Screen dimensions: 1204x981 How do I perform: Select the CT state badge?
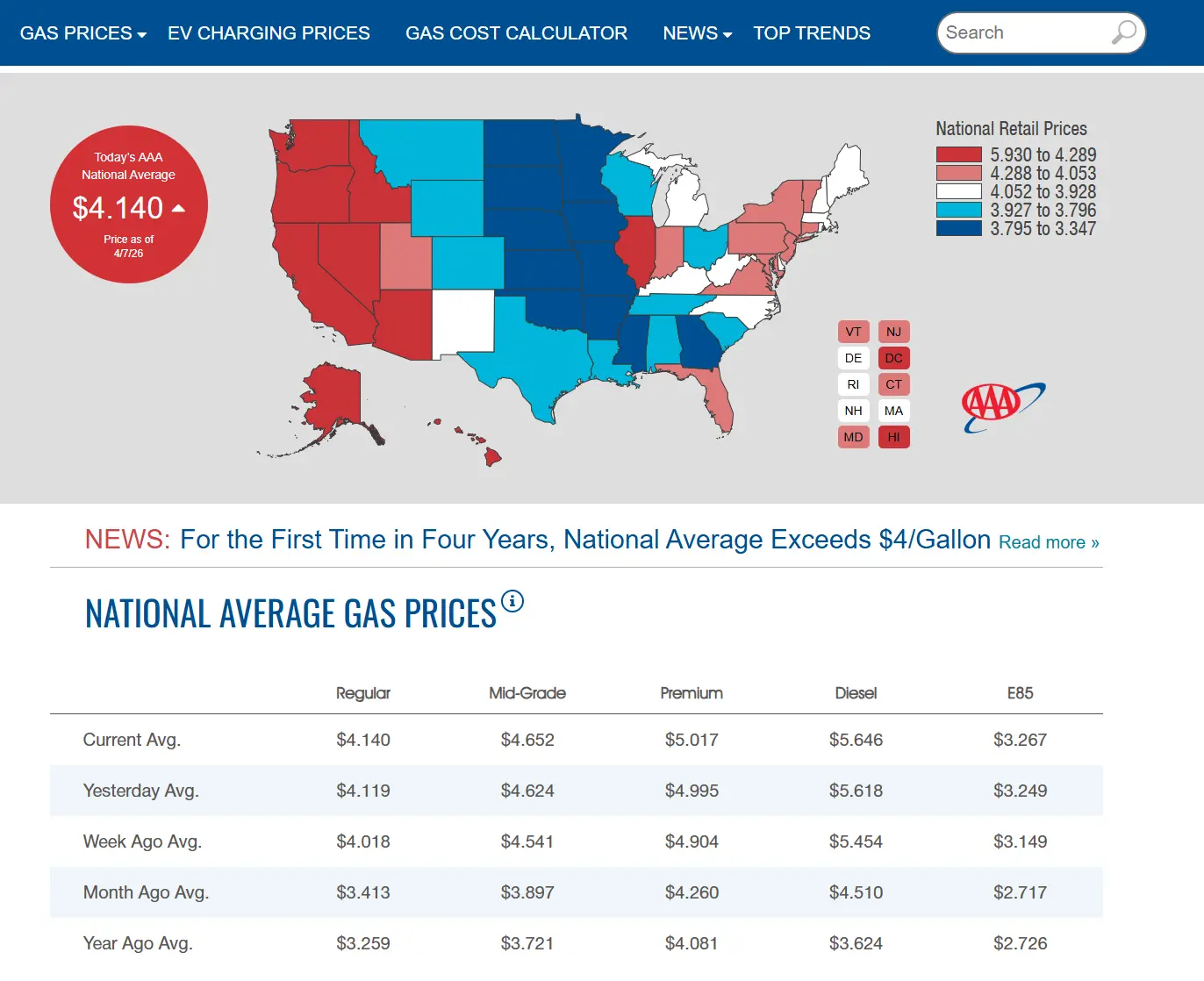coord(893,384)
